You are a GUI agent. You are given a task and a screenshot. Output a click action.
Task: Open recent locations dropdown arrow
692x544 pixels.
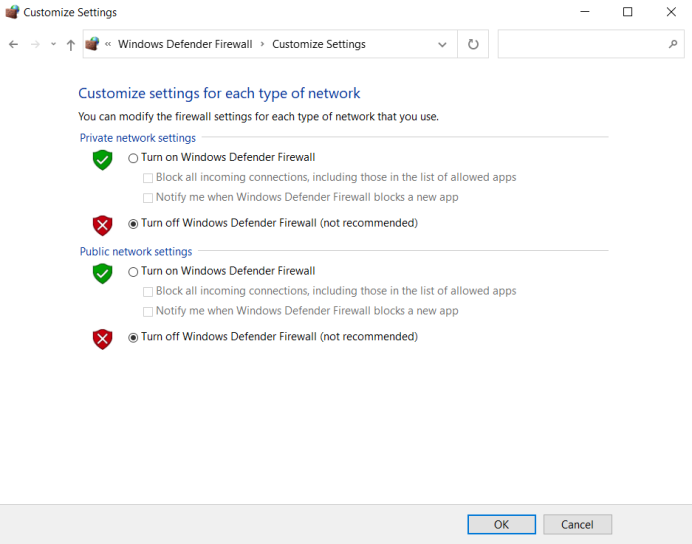[x=53, y=44]
